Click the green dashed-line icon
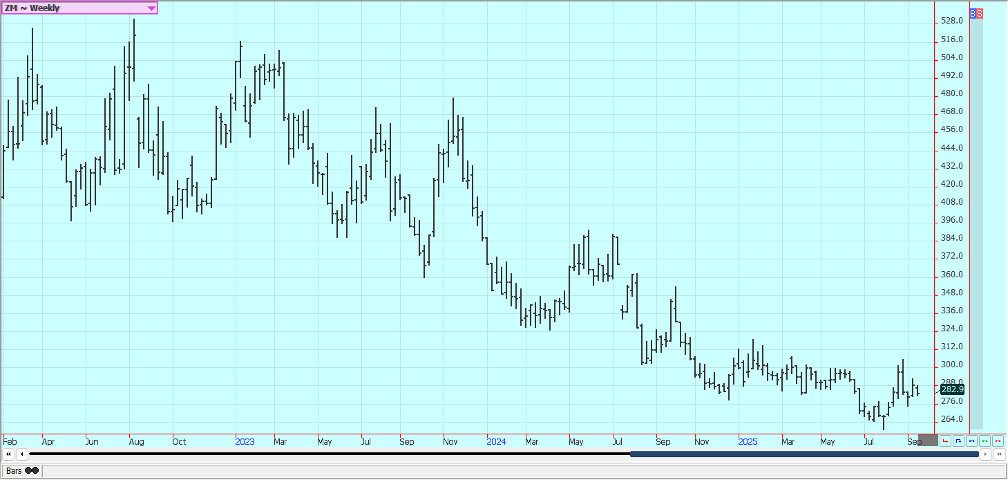This screenshot has height=480, width=1008. [x=985, y=441]
